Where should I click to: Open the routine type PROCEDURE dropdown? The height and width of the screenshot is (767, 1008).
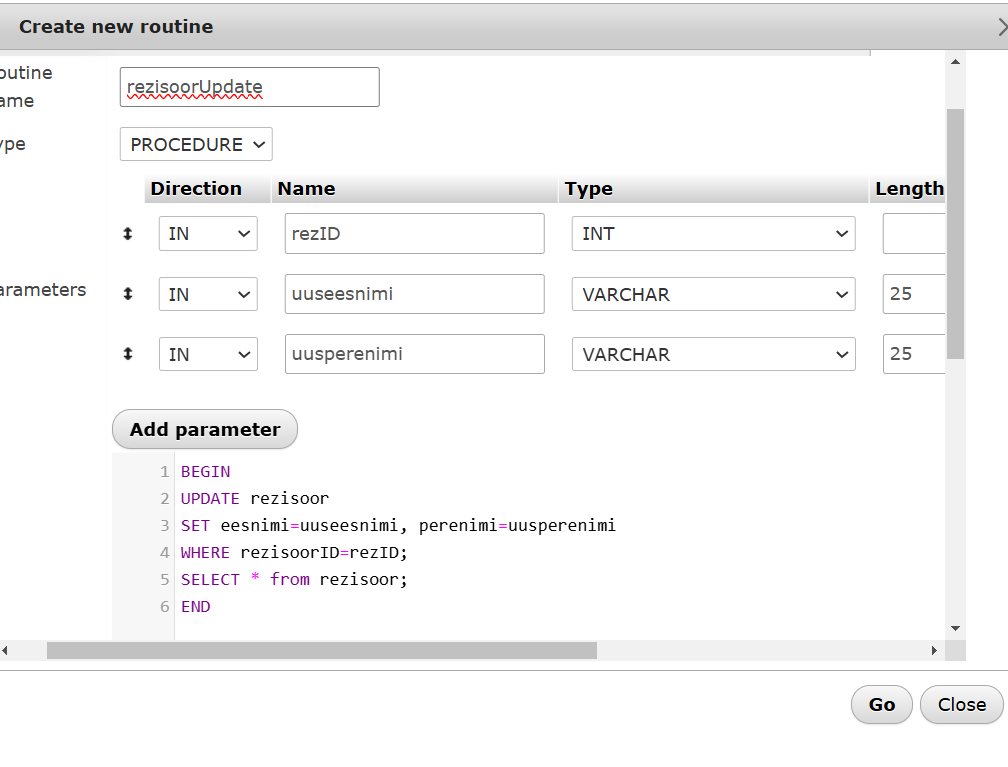(196, 144)
